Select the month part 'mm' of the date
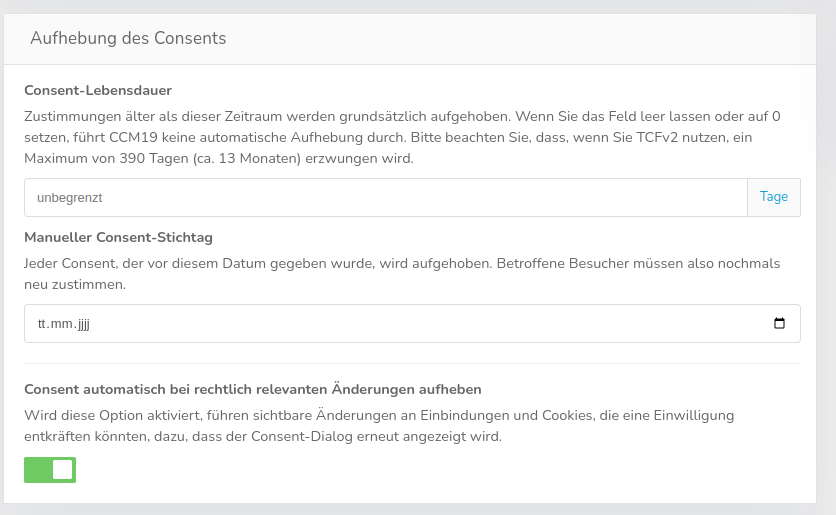Image resolution: width=836 pixels, height=515 pixels. pos(60,324)
